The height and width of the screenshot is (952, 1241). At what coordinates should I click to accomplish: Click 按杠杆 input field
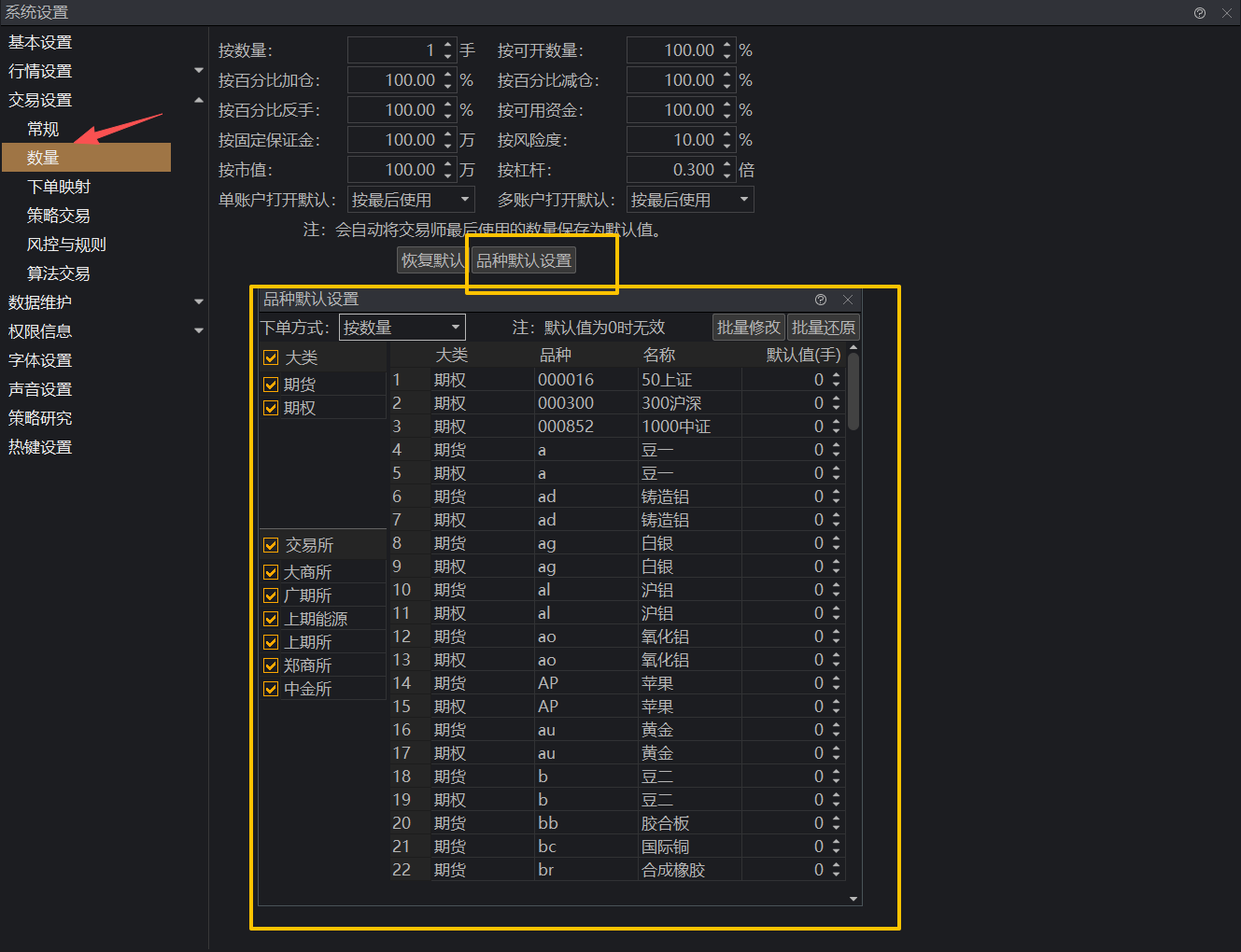coord(672,170)
